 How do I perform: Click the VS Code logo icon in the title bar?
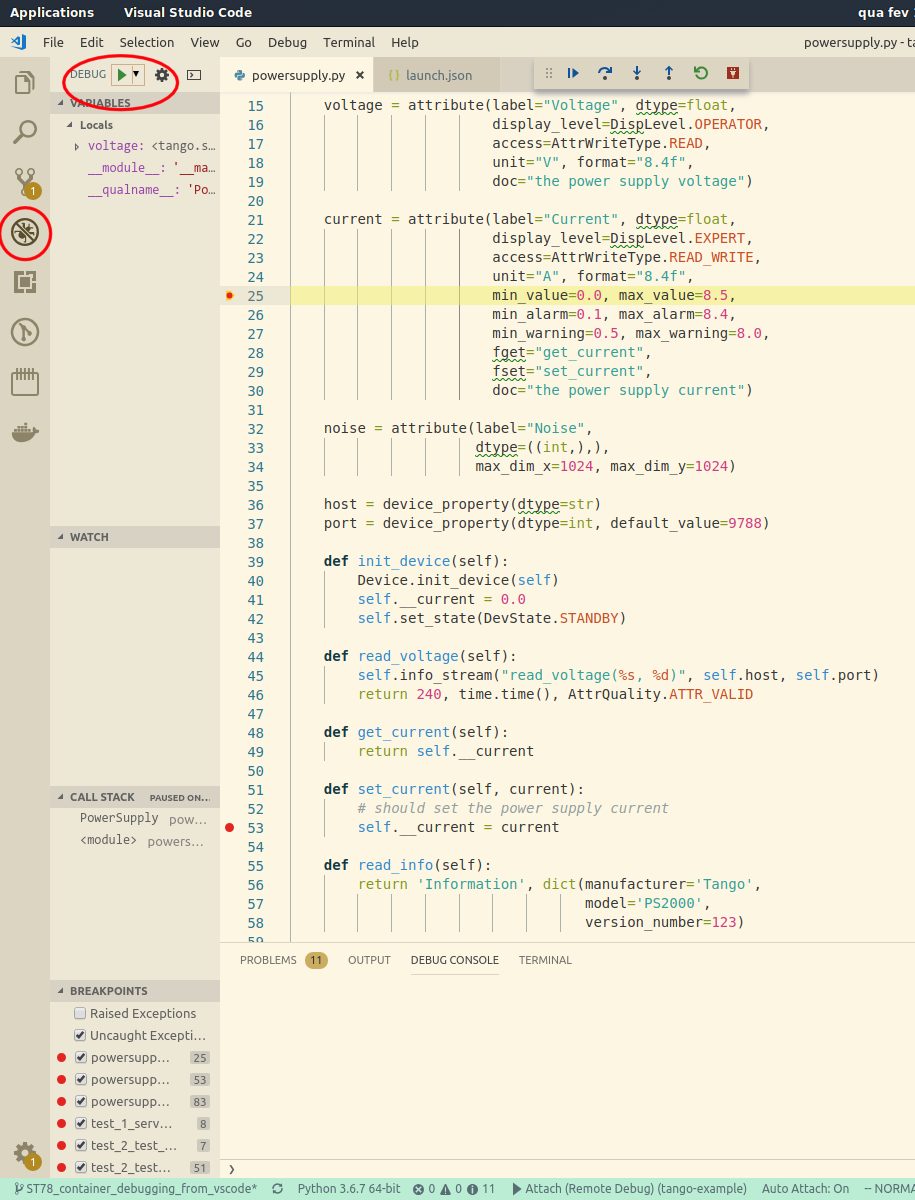click(18, 42)
